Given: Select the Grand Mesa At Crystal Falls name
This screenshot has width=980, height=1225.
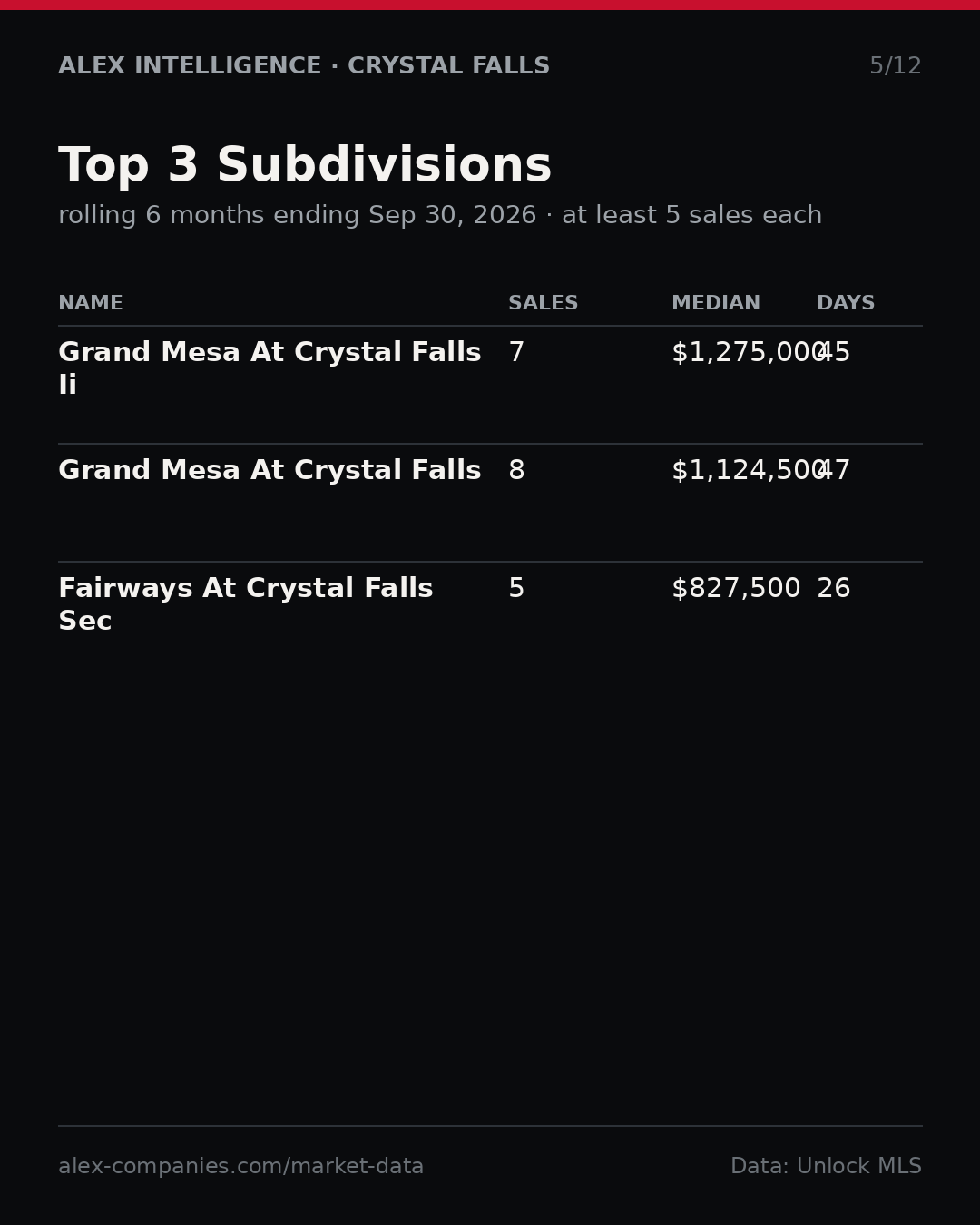Looking at the screenshot, I should point(269,471).
